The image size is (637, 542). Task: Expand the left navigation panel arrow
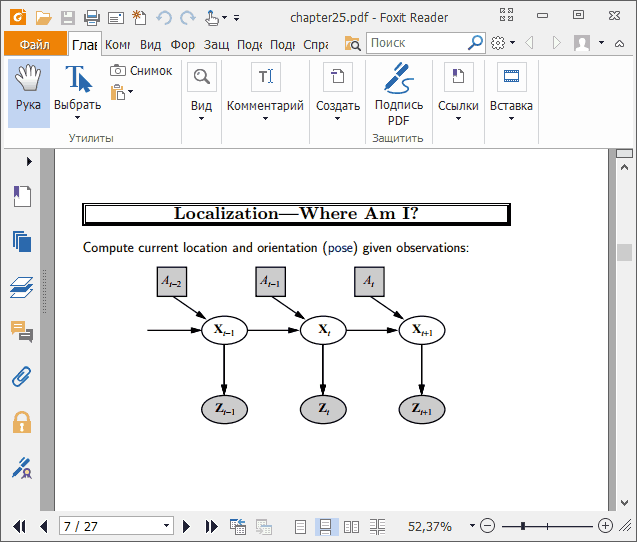pos(29,161)
